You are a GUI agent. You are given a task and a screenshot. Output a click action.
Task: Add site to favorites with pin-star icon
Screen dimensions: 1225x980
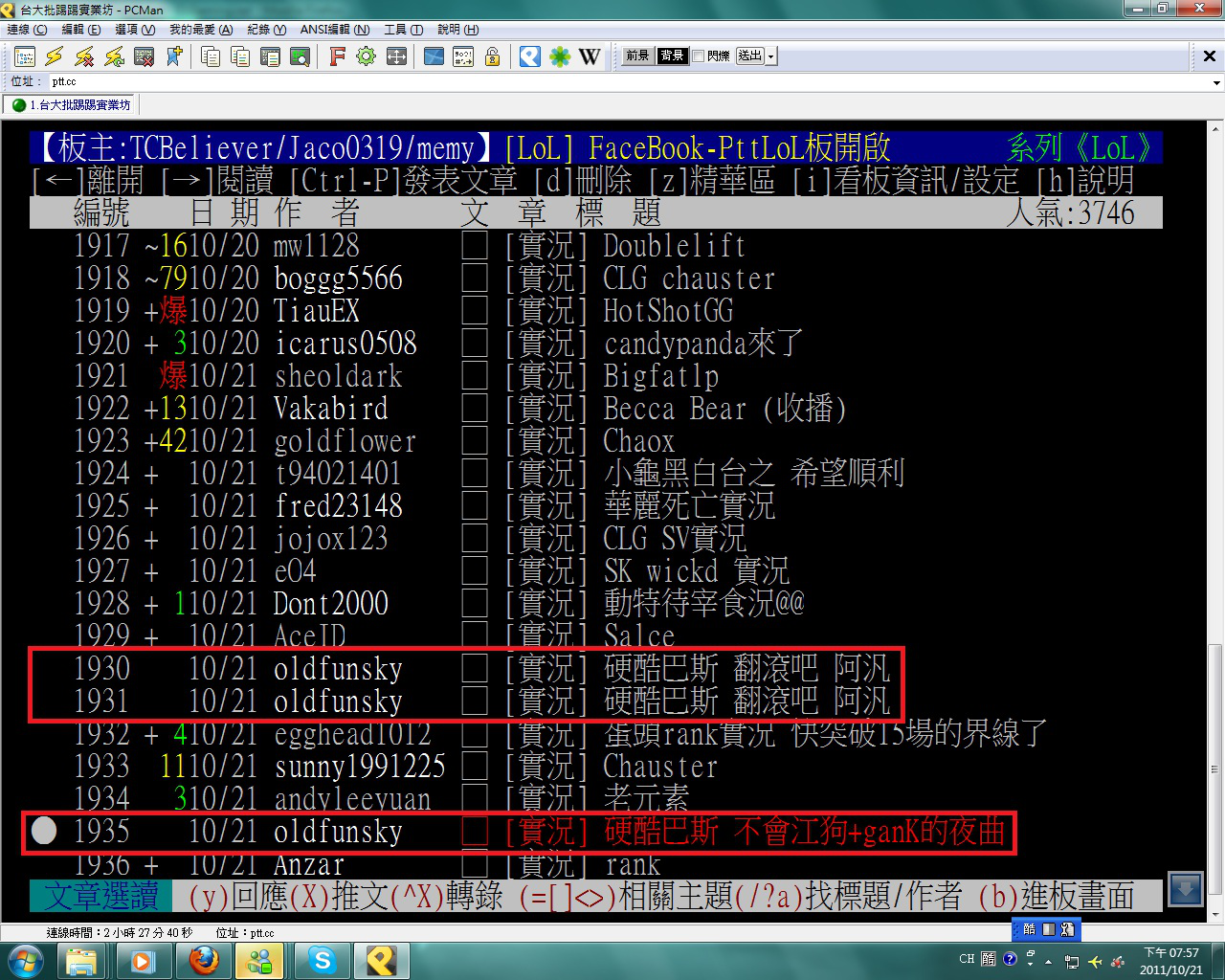pyautogui.click(x=173, y=56)
